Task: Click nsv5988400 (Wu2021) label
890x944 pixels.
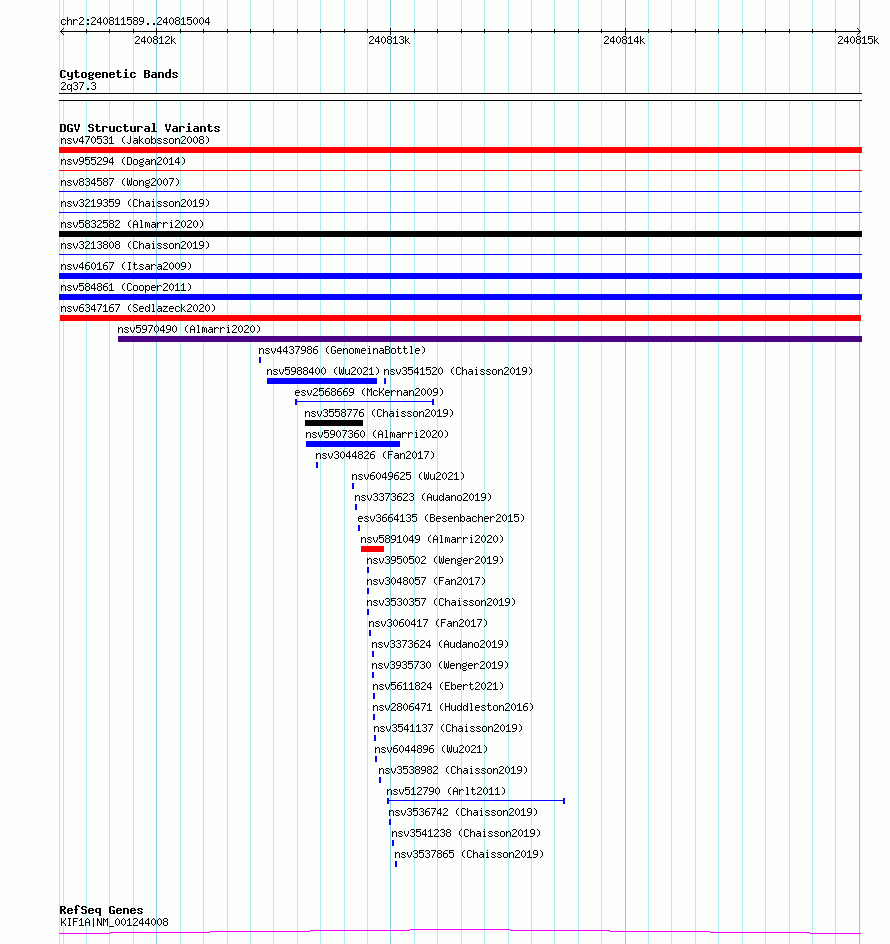Action: pos(323,371)
